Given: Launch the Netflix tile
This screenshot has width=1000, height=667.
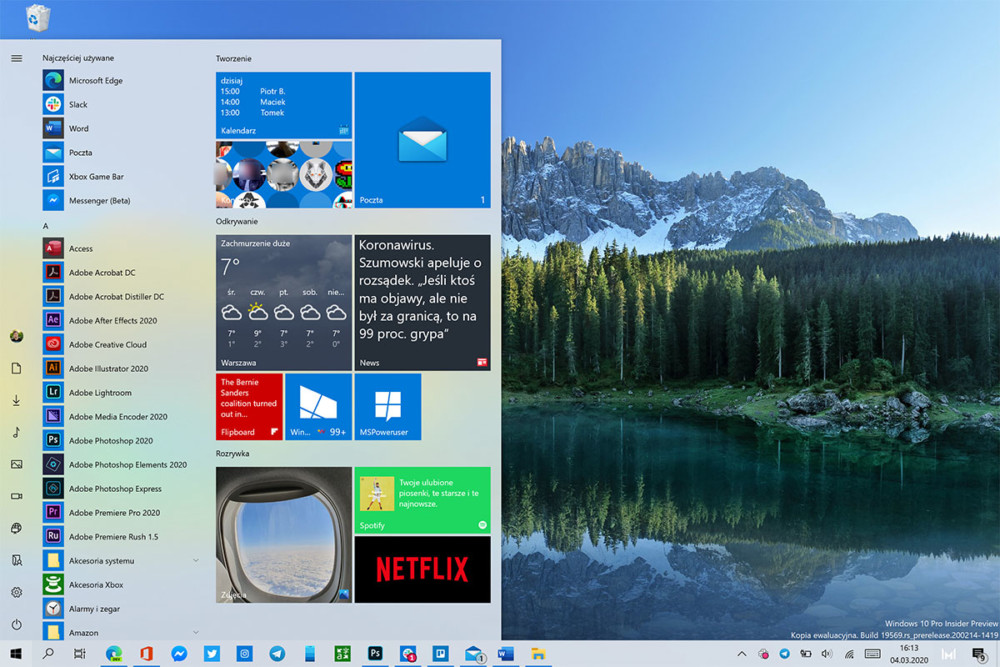Looking at the screenshot, I should point(423,569).
